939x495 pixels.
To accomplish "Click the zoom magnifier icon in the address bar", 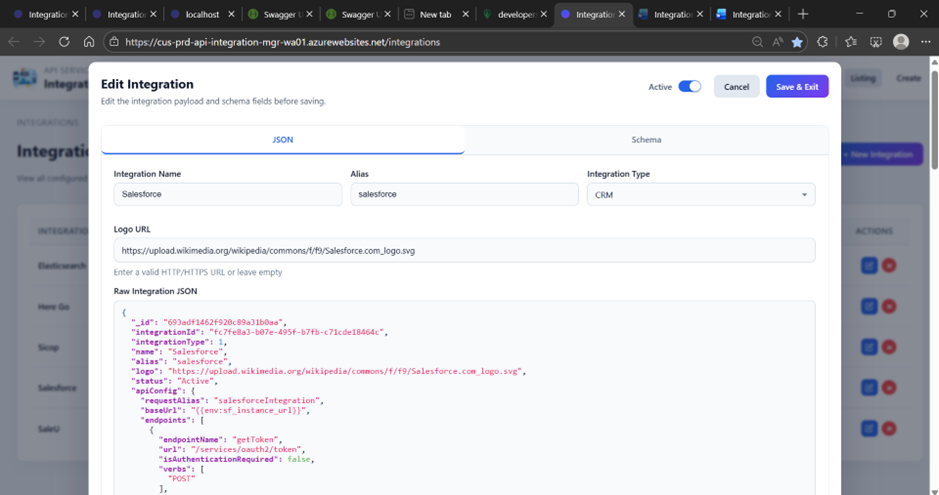I will [757, 42].
